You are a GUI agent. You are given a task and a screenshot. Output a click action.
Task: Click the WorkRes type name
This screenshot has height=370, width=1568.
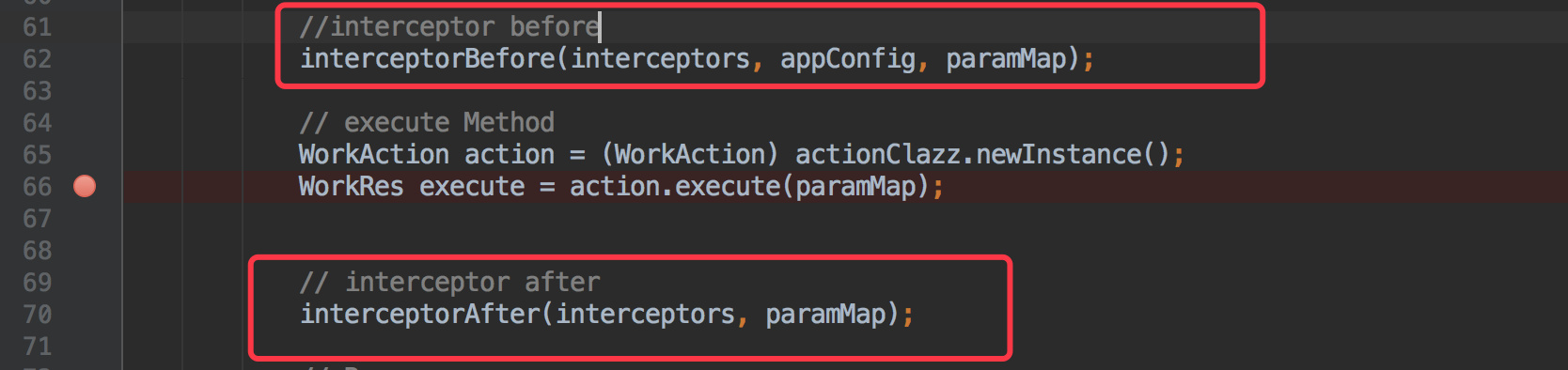tap(352, 187)
